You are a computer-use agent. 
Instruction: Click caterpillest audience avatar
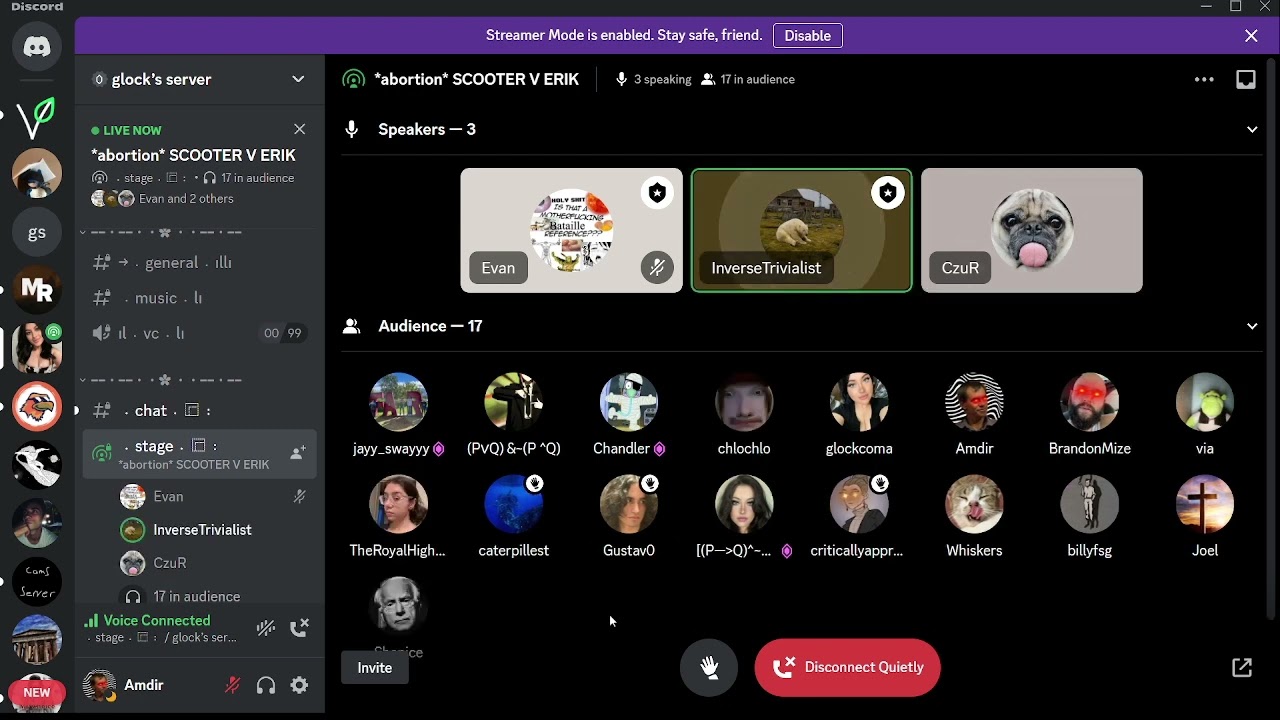pos(514,504)
